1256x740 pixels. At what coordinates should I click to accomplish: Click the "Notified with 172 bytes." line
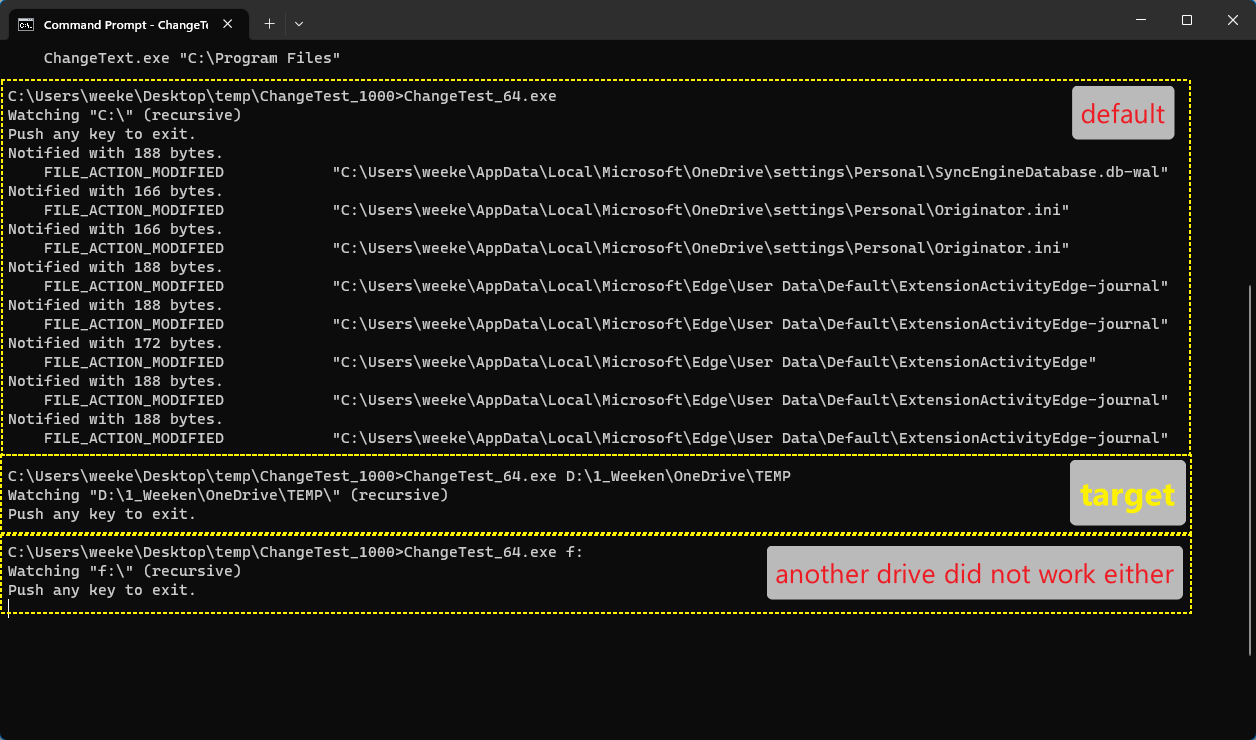116,343
